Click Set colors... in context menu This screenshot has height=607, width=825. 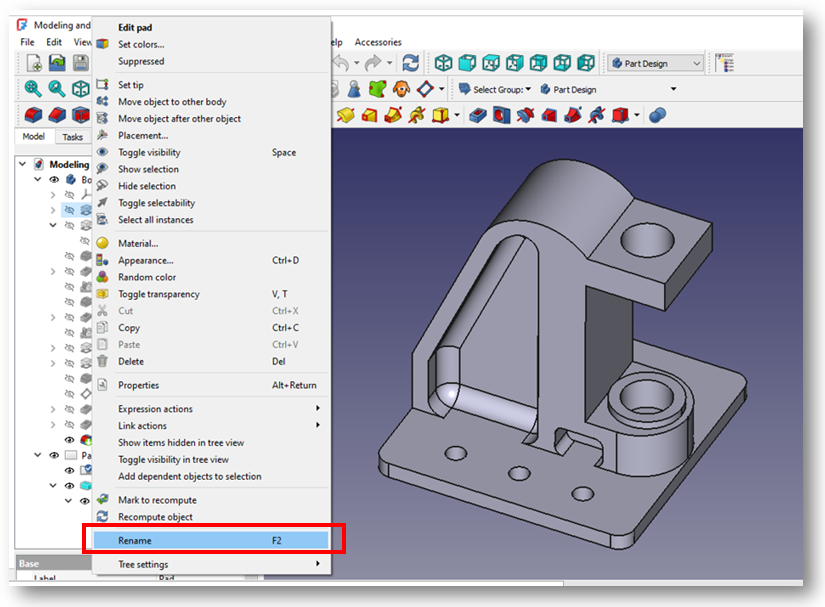click(141, 44)
